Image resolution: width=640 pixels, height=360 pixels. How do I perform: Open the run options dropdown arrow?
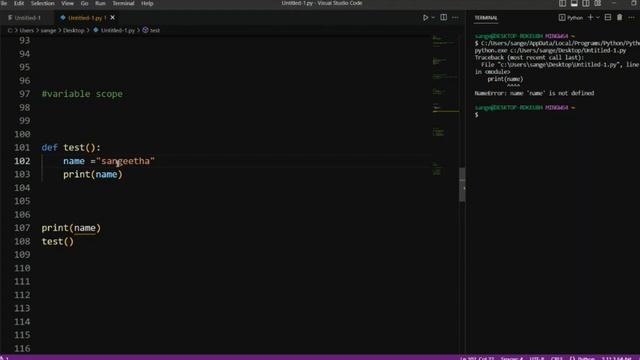(433, 18)
